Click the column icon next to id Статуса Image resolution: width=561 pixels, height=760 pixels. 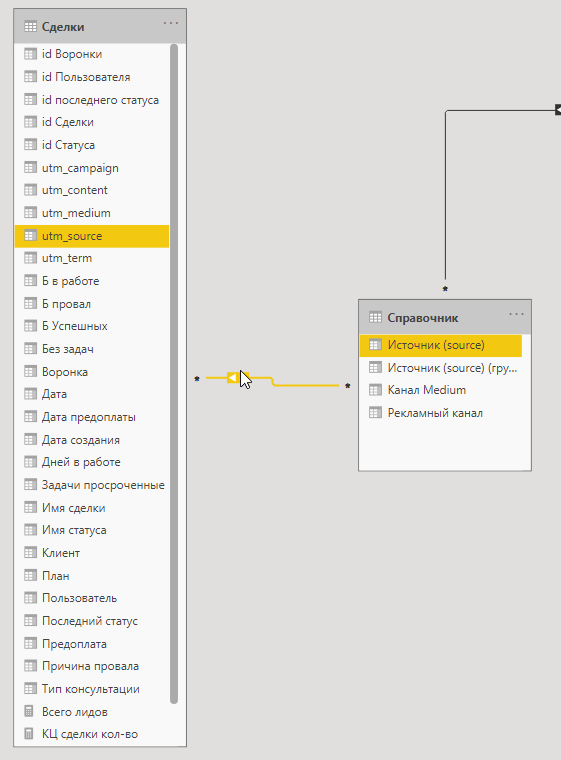tap(30, 144)
